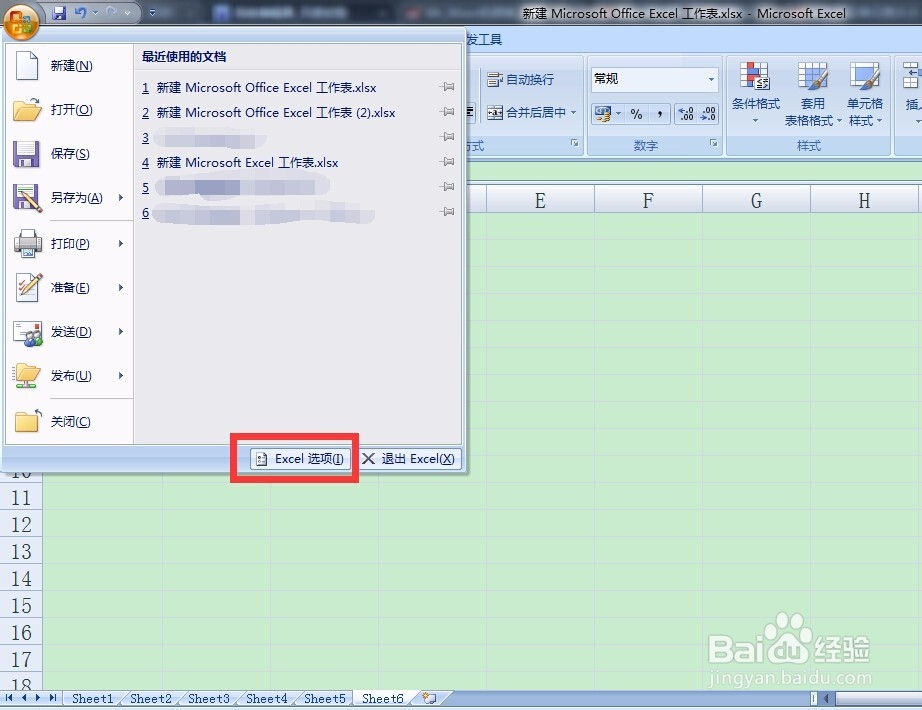Image resolution: width=922 pixels, height=710 pixels.
Task: Choose Save (保存) in Office menu
Action: point(71,154)
